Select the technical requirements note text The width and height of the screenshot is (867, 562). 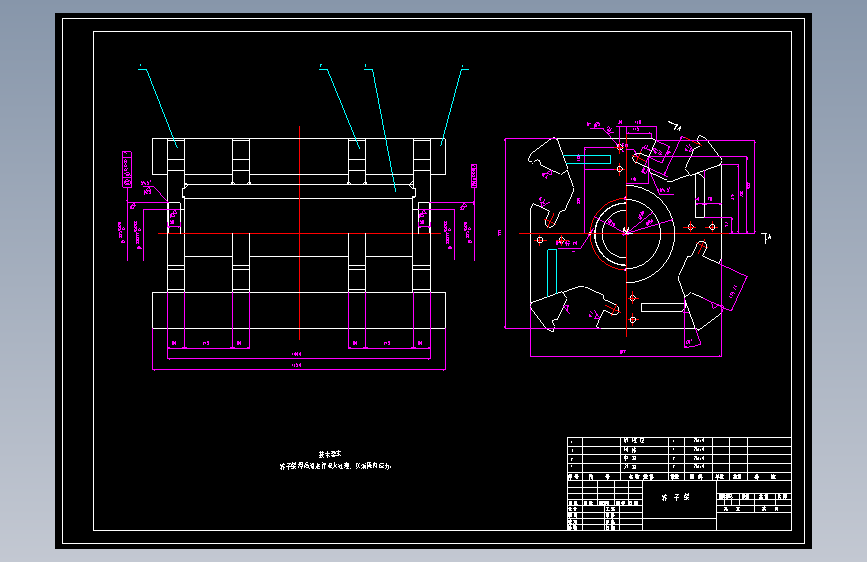click(x=336, y=460)
